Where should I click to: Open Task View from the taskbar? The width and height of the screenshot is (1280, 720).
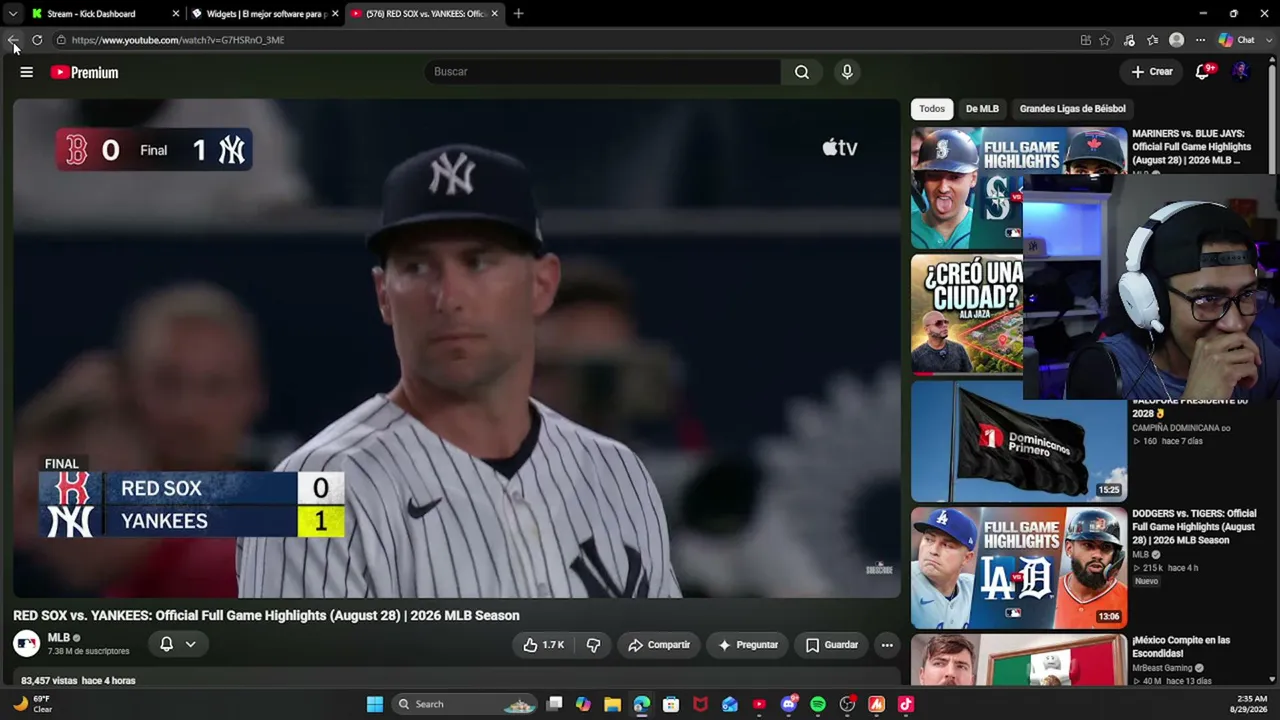[x=555, y=704]
